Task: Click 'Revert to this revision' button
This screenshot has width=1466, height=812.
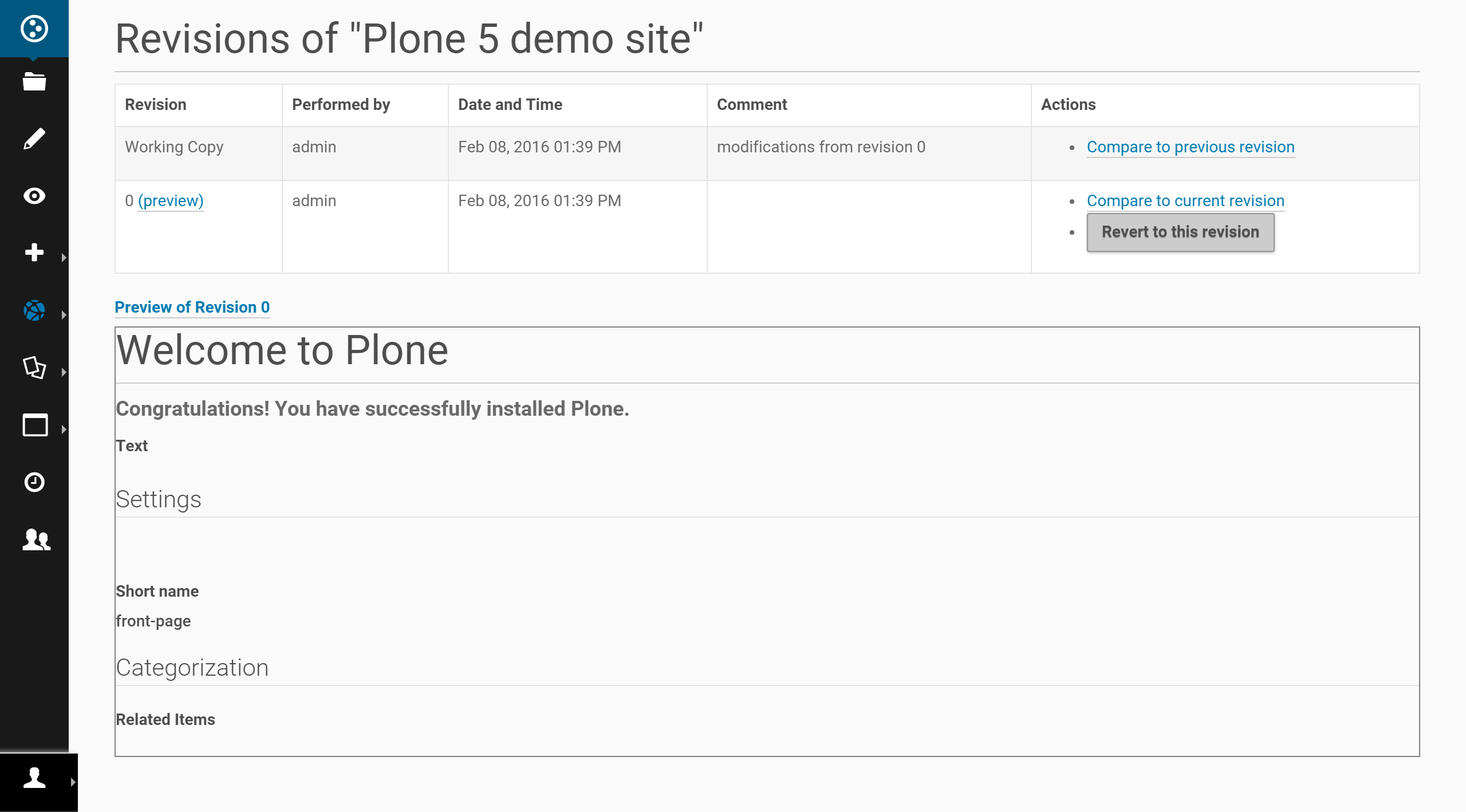Action: (1180, 231)
